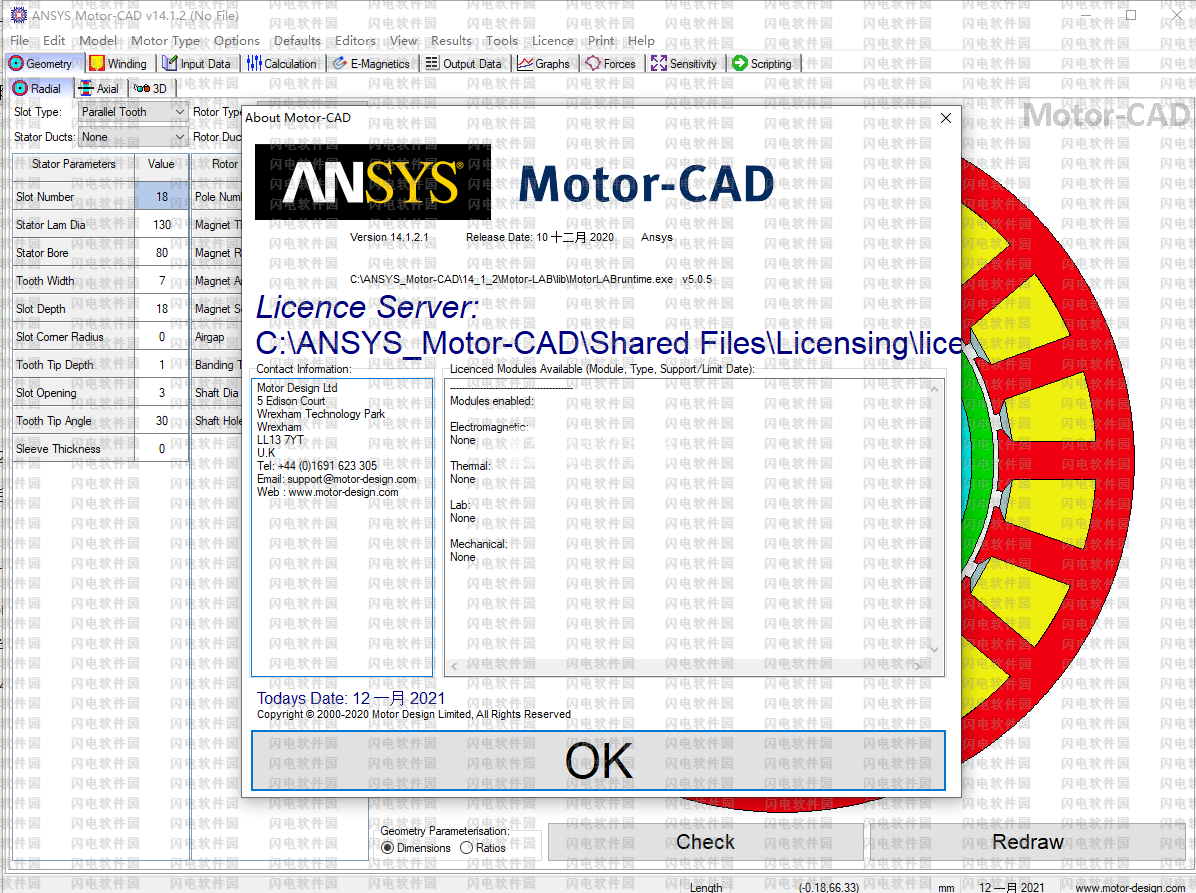Select the Radial view tab
The height and width of the screenshot is (893, 1196).
[x=37, y=88]
